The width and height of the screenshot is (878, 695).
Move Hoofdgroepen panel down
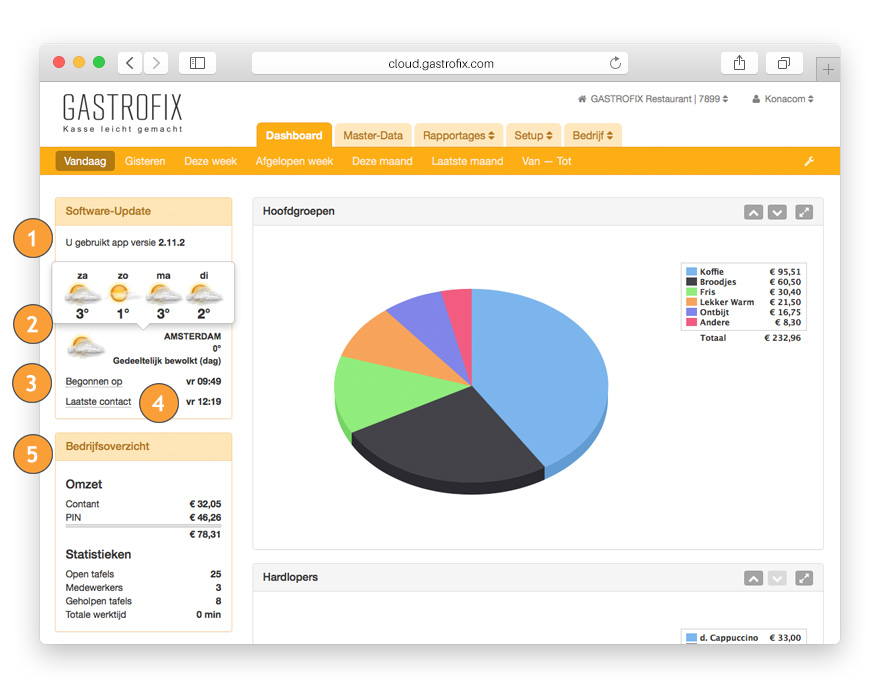(x=777, y=212)
